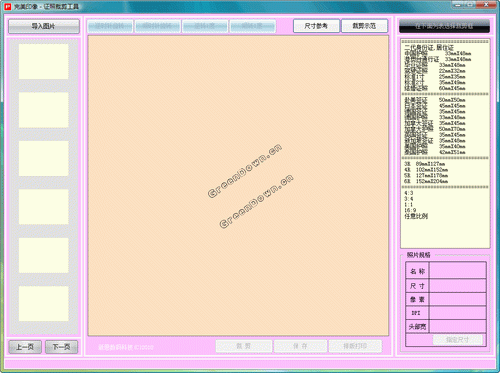
Task: Select the third thumbnail slot in left panel
Action: (x=44, y=158)
